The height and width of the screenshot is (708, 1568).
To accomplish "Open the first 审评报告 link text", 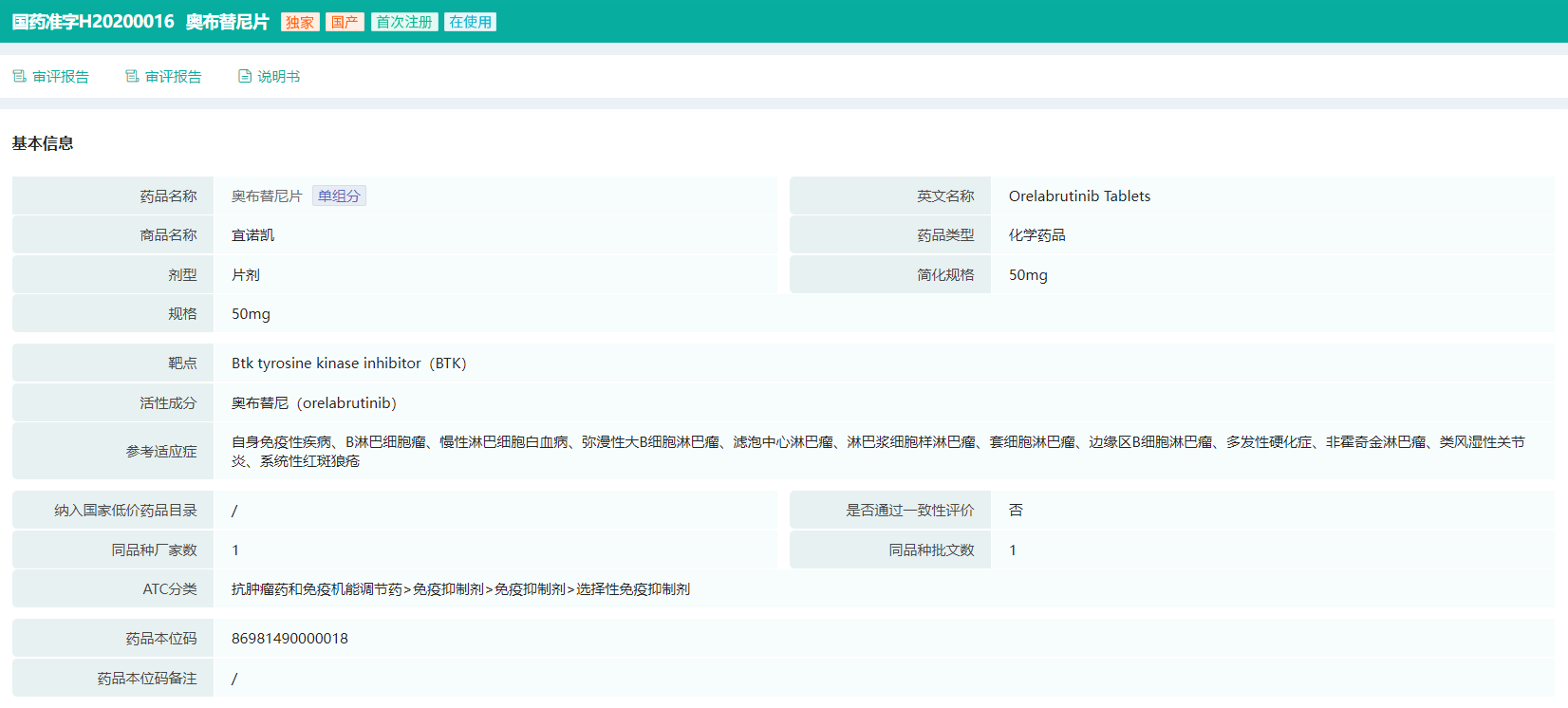I will tap(61, 77).
